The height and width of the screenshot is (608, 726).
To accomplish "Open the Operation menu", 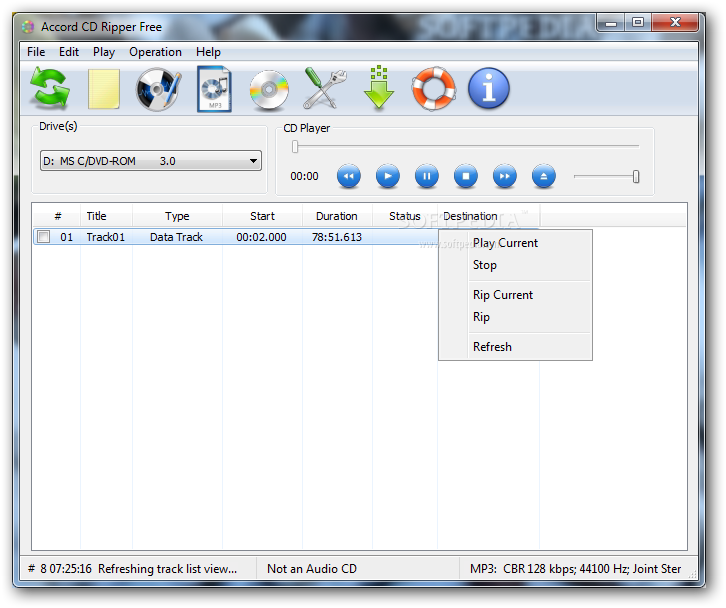I will tap(156, 52).
